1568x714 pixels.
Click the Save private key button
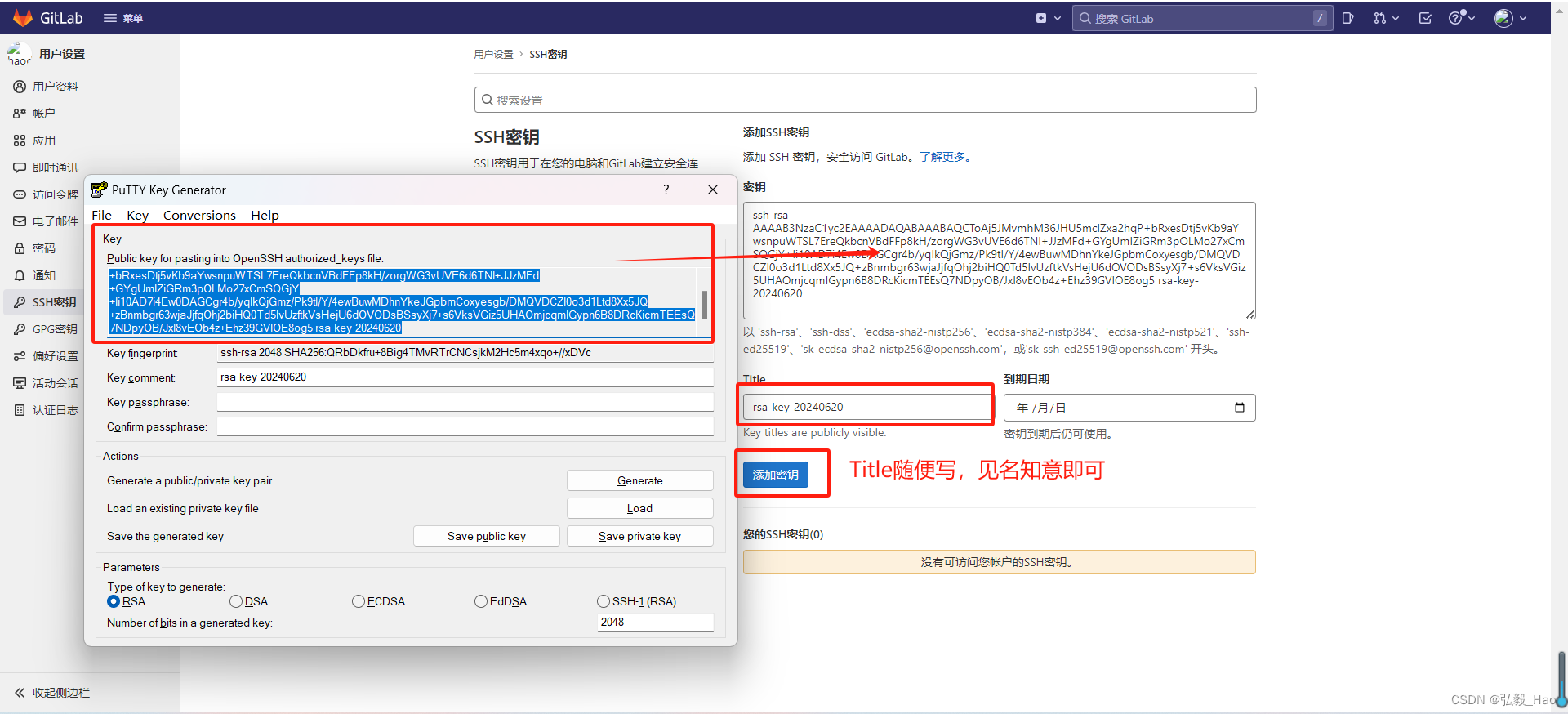[x=639, y=536]
